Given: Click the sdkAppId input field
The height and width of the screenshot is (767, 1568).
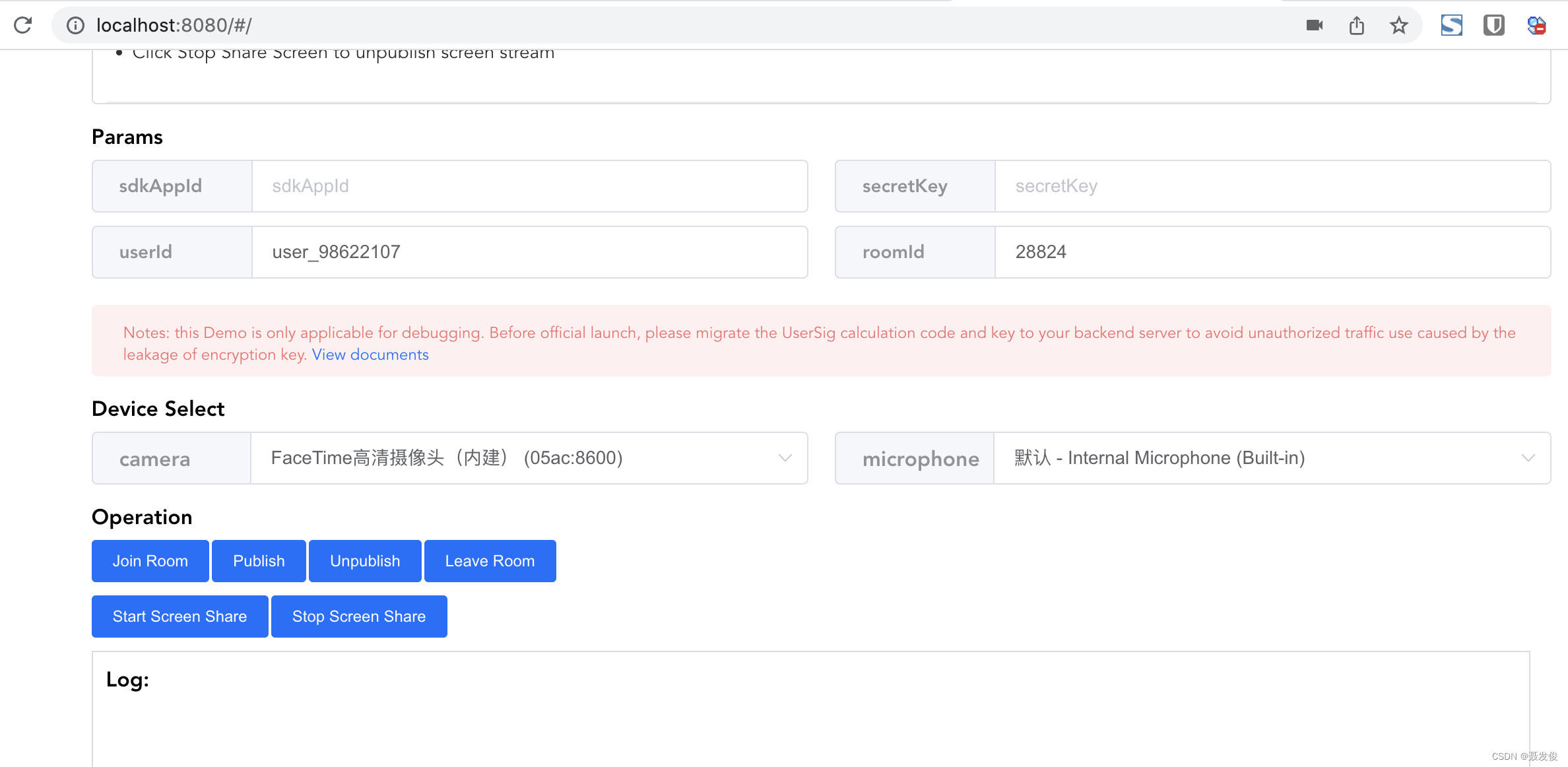Looking at the screenshot, I should point(529,186).
